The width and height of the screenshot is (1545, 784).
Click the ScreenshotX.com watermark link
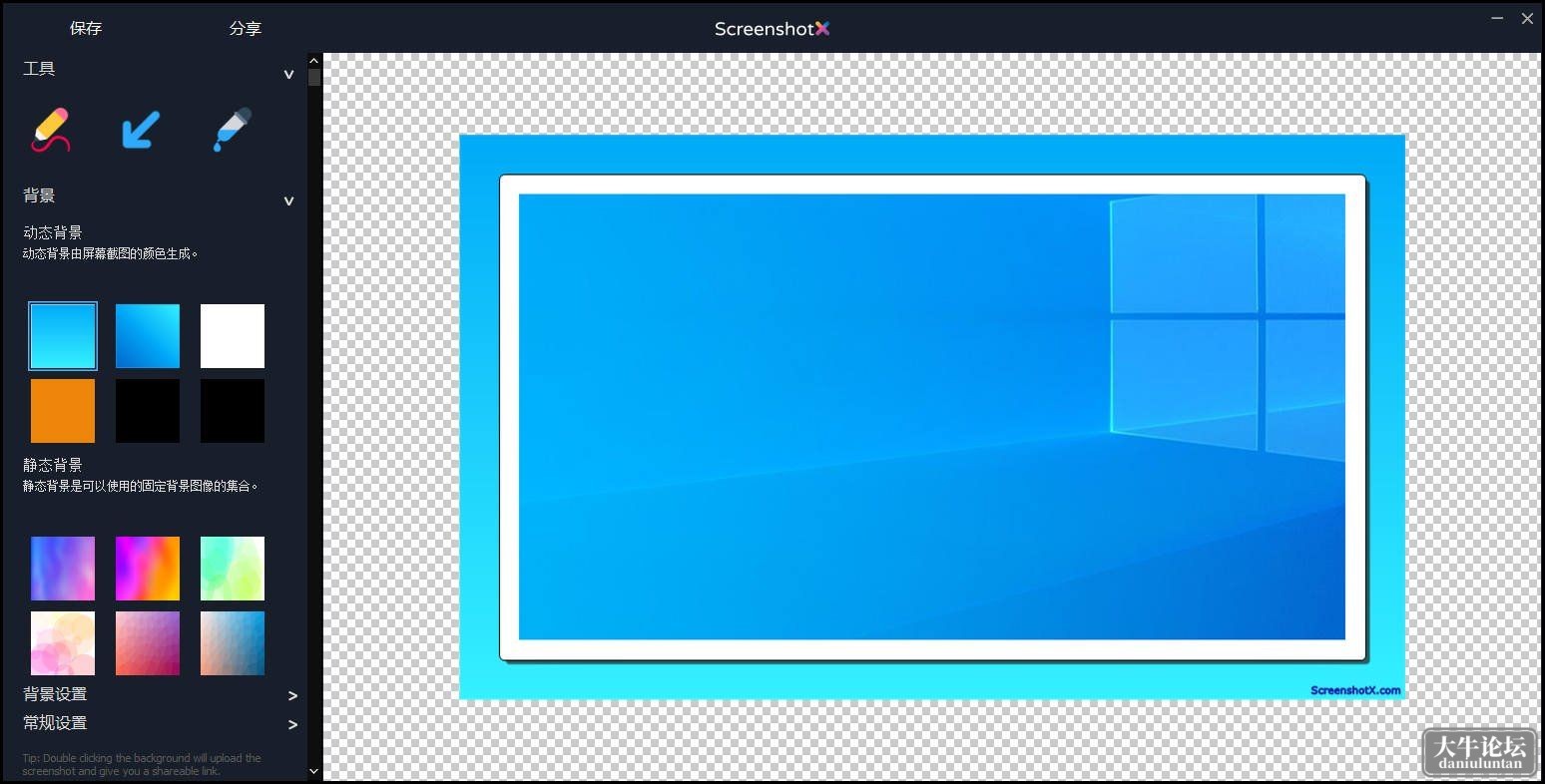click(x=1355, y=690)
